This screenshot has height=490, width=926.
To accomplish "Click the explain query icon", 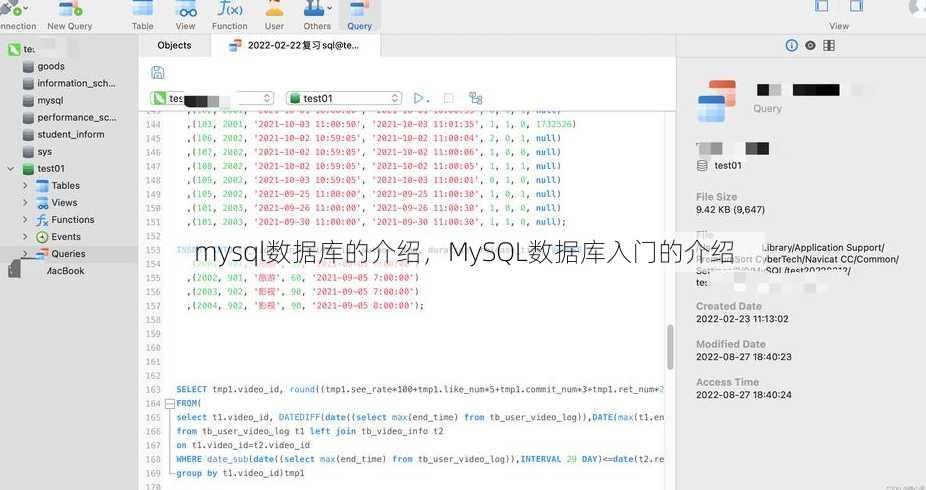I will pyautogui.click(x=475, y=98).
